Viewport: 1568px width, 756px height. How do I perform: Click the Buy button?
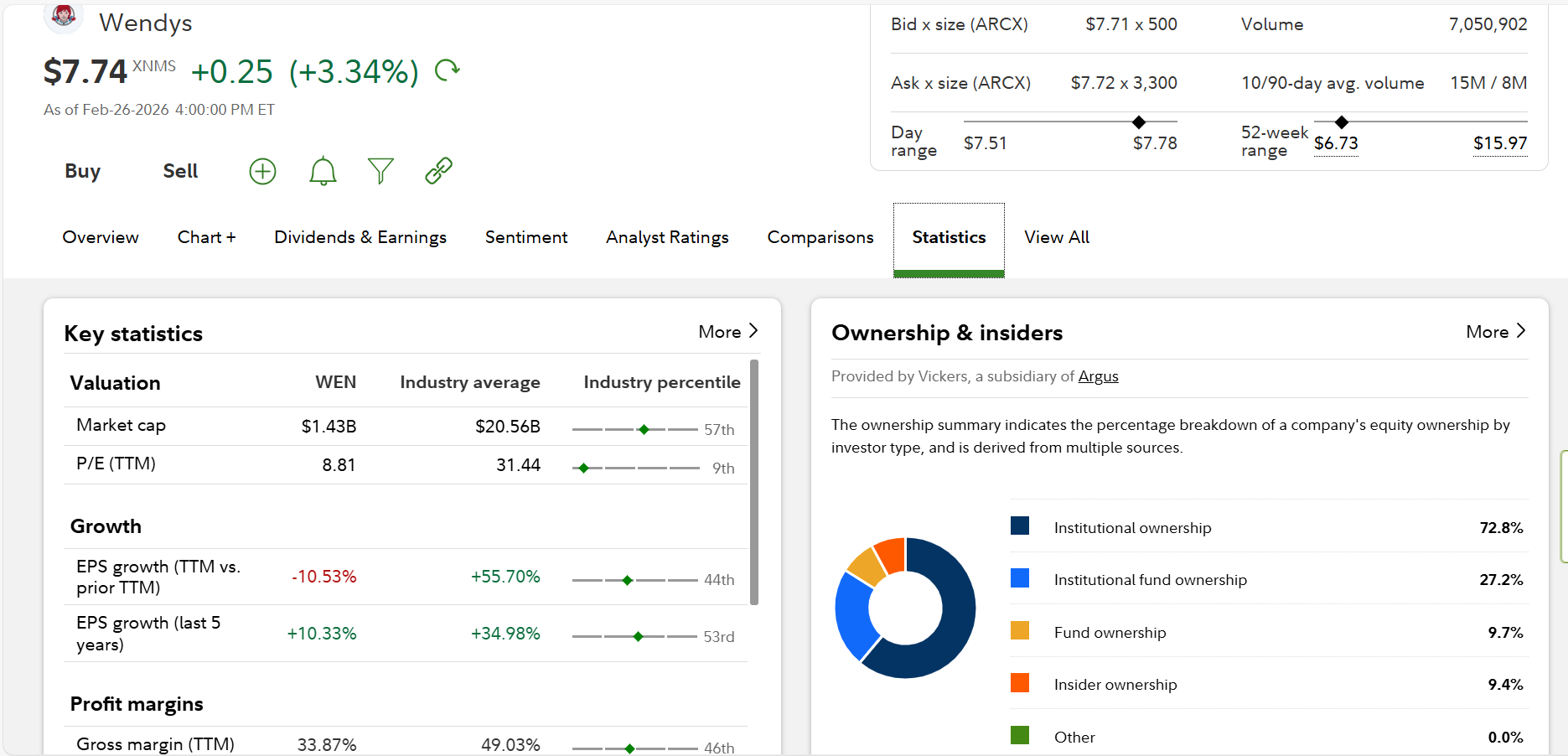coord(83,171)
